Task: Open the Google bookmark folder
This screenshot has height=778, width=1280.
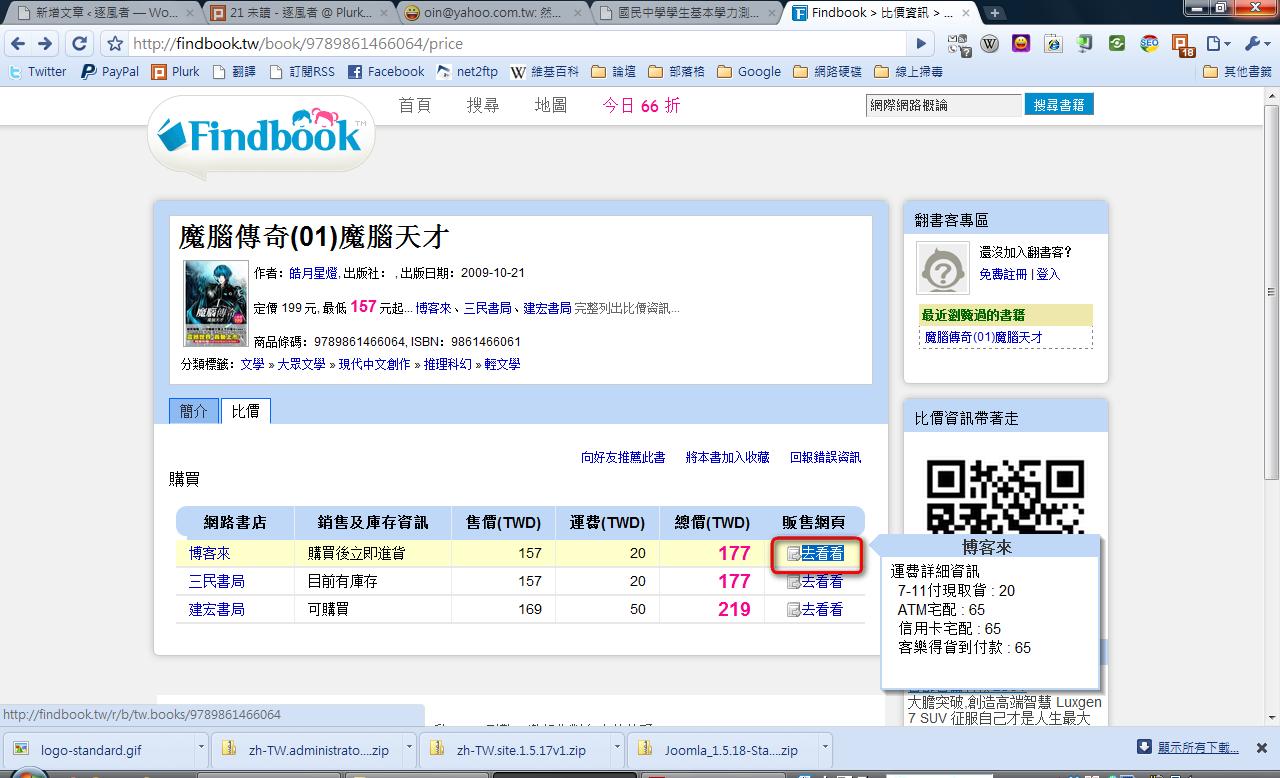Action: click(x=749, y=72)
